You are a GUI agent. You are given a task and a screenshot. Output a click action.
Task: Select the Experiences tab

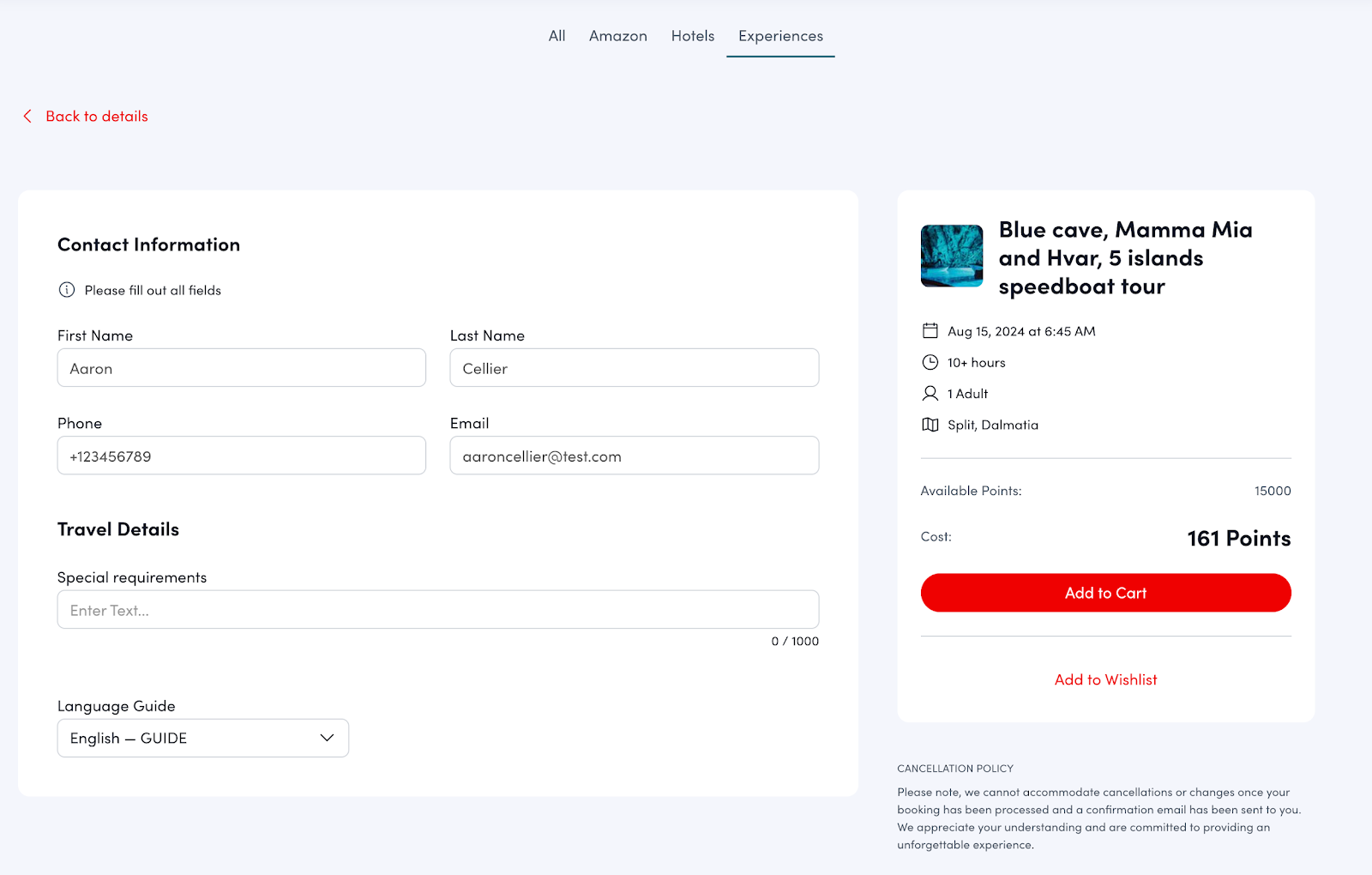pos(780,36)
